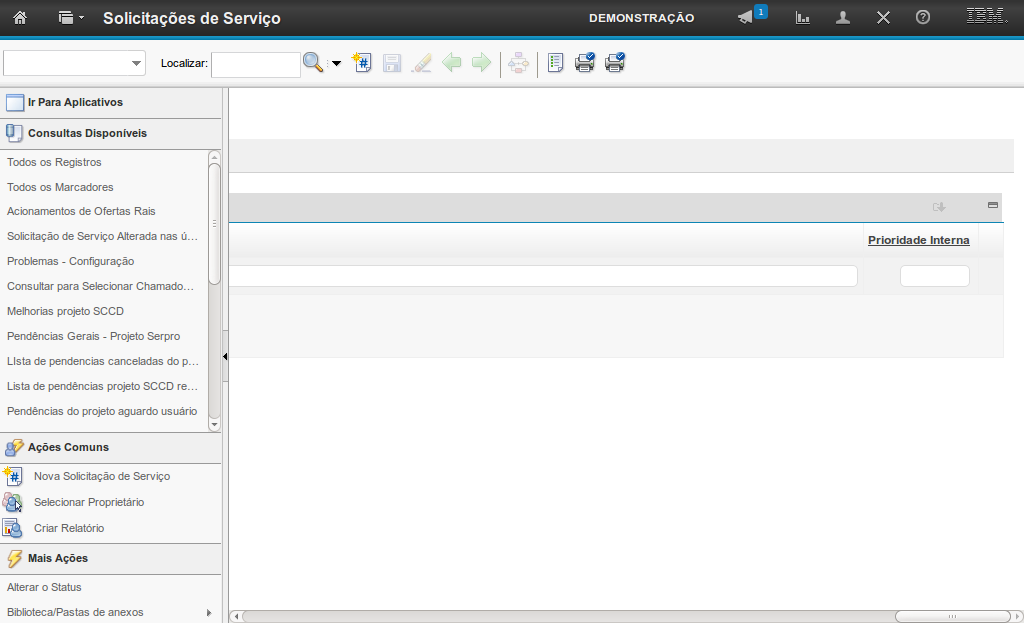Collapse the left navigation side panel
The image size is (1024, 624).
click(225, 356)
